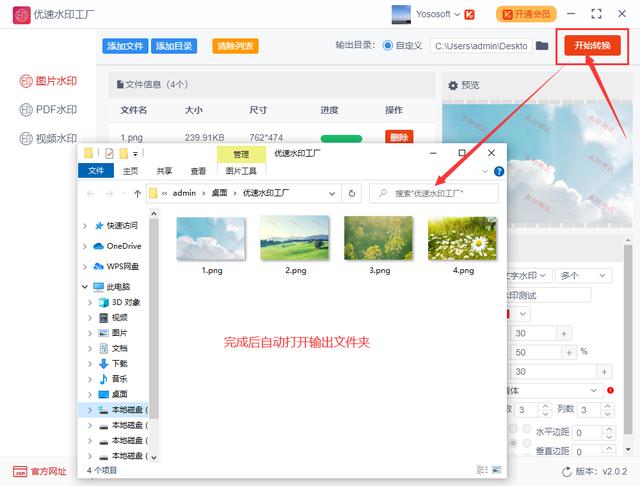Click the 开始转换 button

click(592, 45)
